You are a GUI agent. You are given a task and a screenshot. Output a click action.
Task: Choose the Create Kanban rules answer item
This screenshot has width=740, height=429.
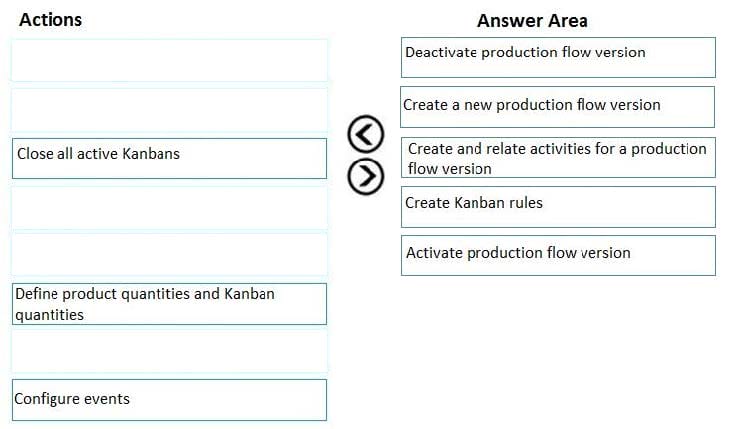pos(558,207)
